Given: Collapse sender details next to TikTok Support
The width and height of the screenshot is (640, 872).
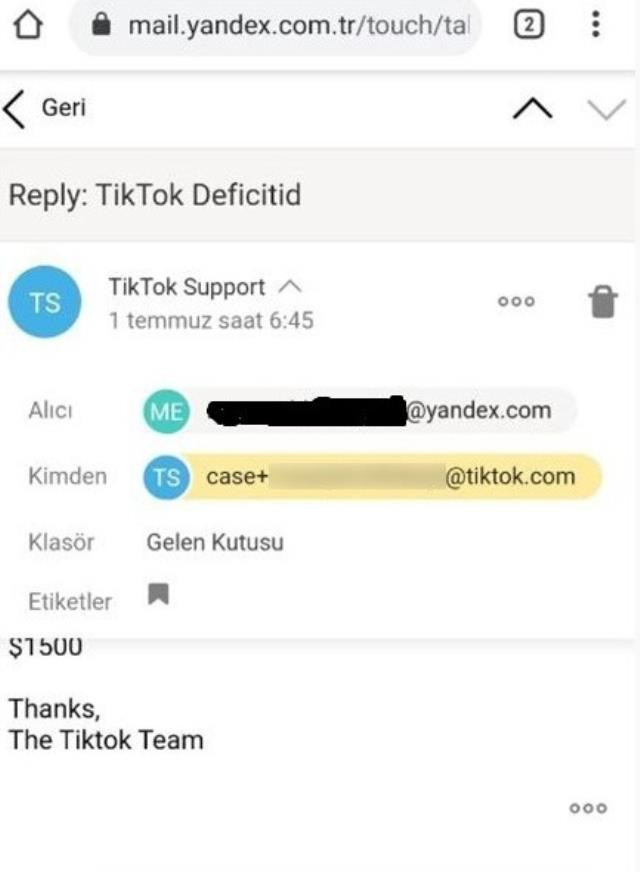Looking at the screenshot, I should pyautogui.click(x=290, y=287).
